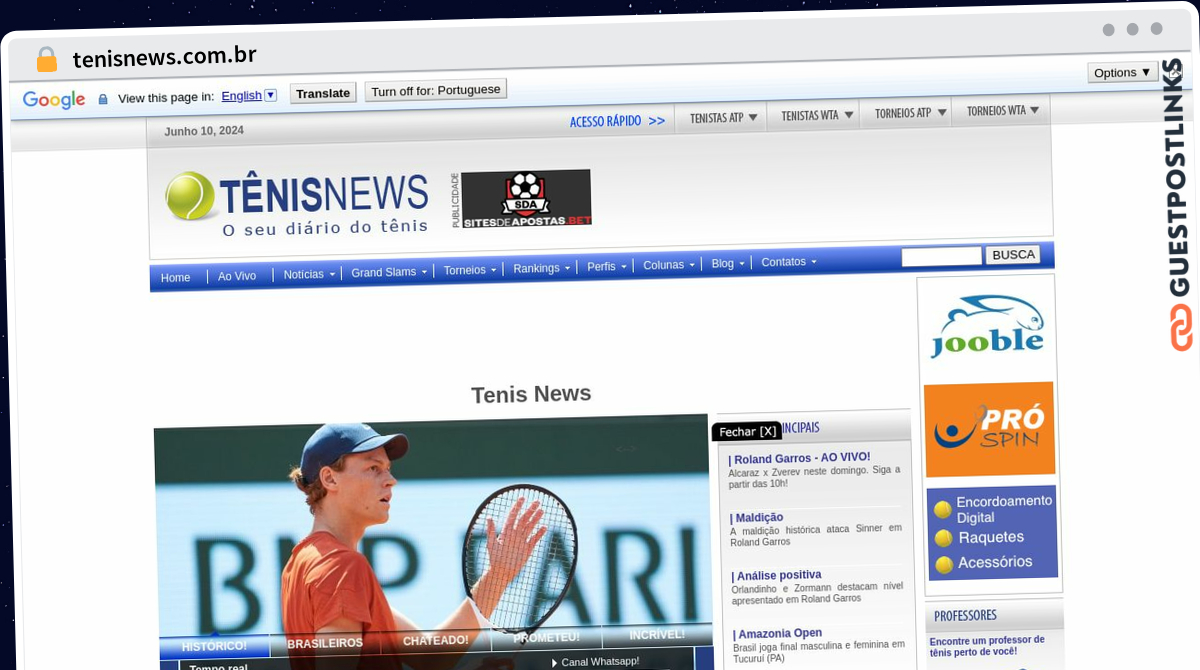
Task: Click Turn off for: Portuguese button
Action: [x=436, y=90]
